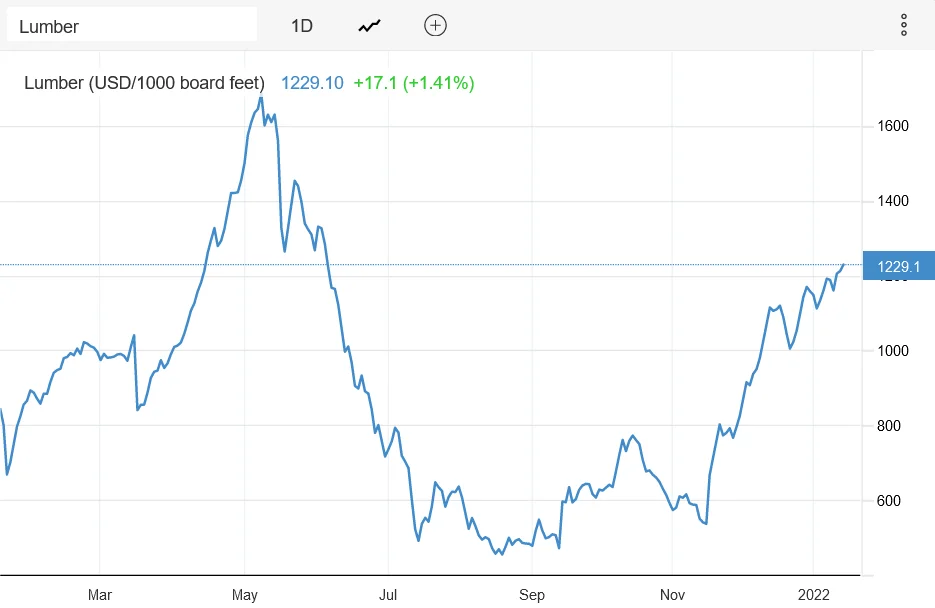This screenshot has height=608, width=935.
Task: Expand the 1D interval dropdown
Action: [302, 26]
